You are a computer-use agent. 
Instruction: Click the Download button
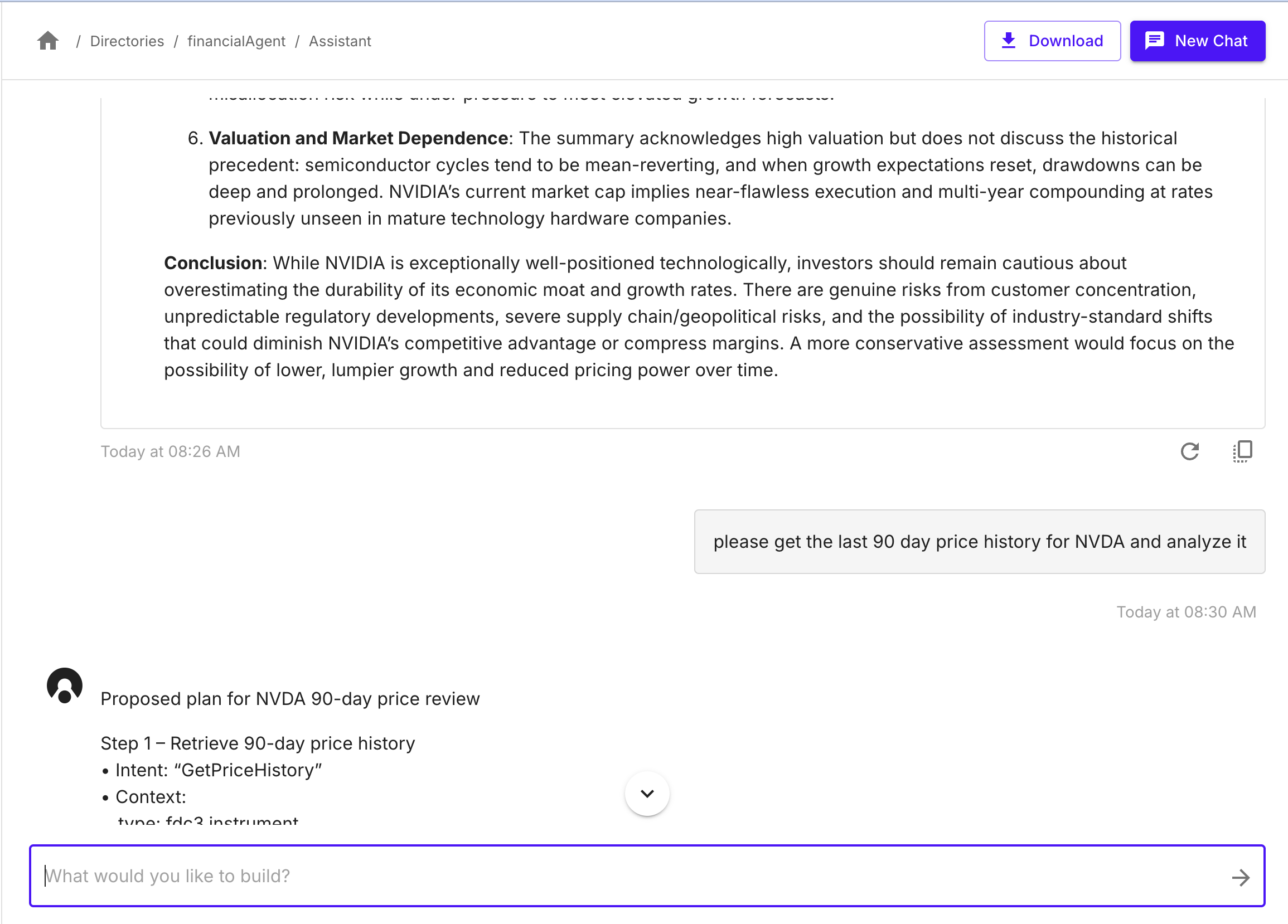coord(1052,41)
